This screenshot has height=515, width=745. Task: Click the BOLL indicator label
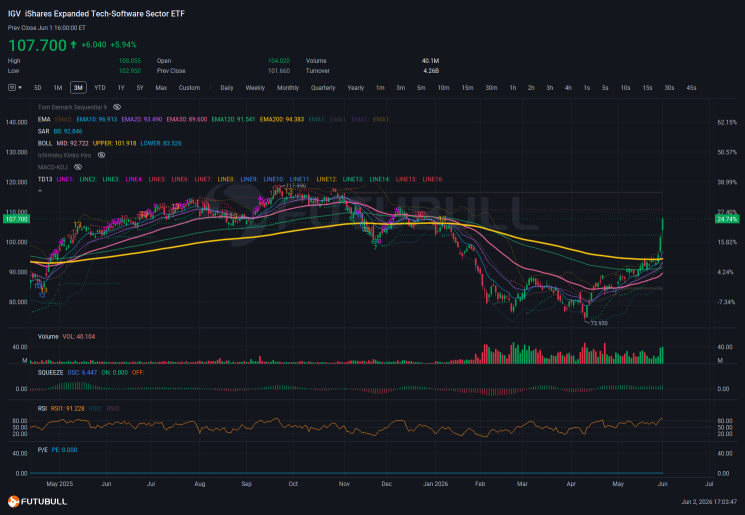[x=45, y=143]
